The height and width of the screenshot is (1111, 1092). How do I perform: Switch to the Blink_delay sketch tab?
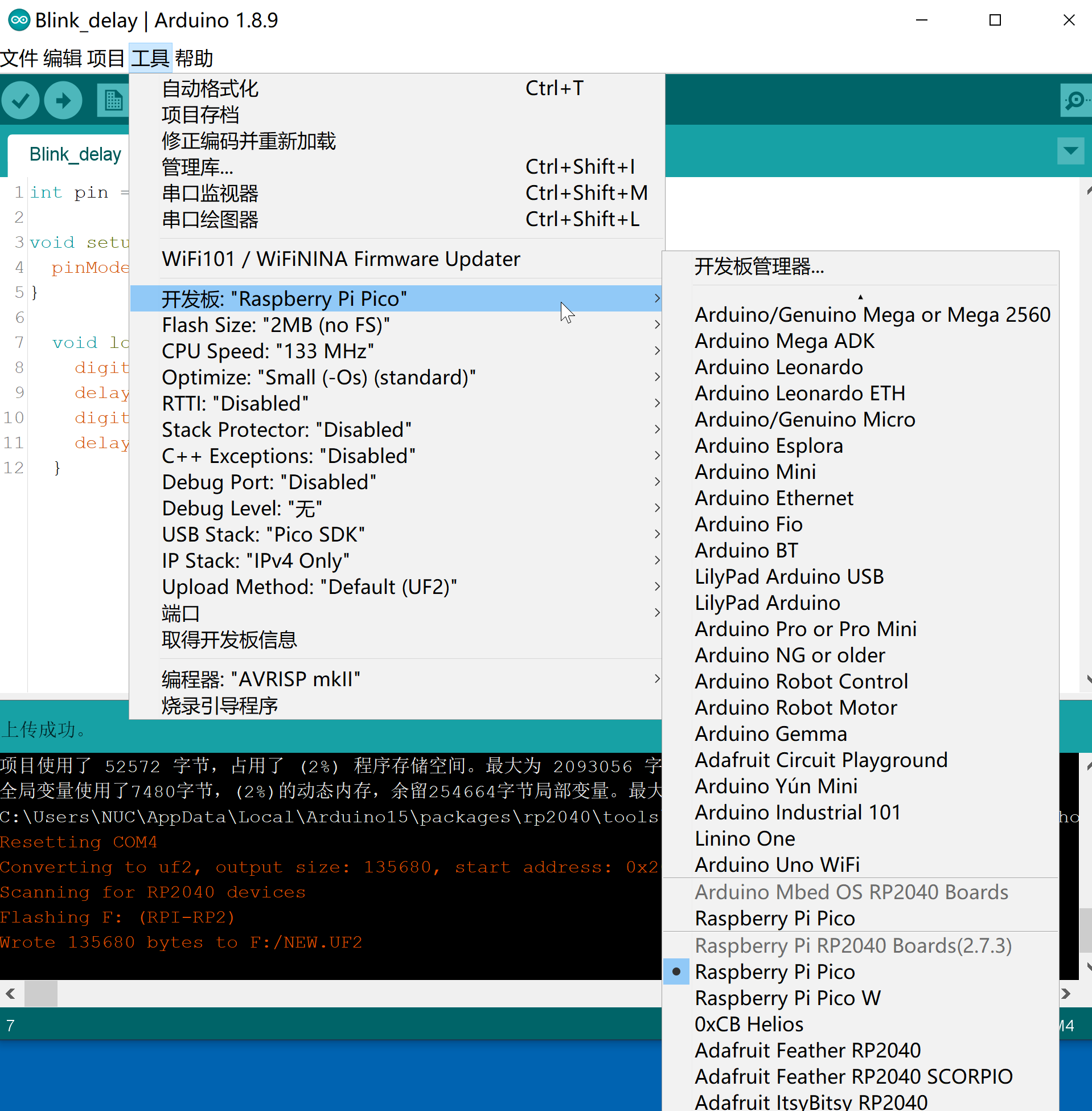[x=75, y=154]
